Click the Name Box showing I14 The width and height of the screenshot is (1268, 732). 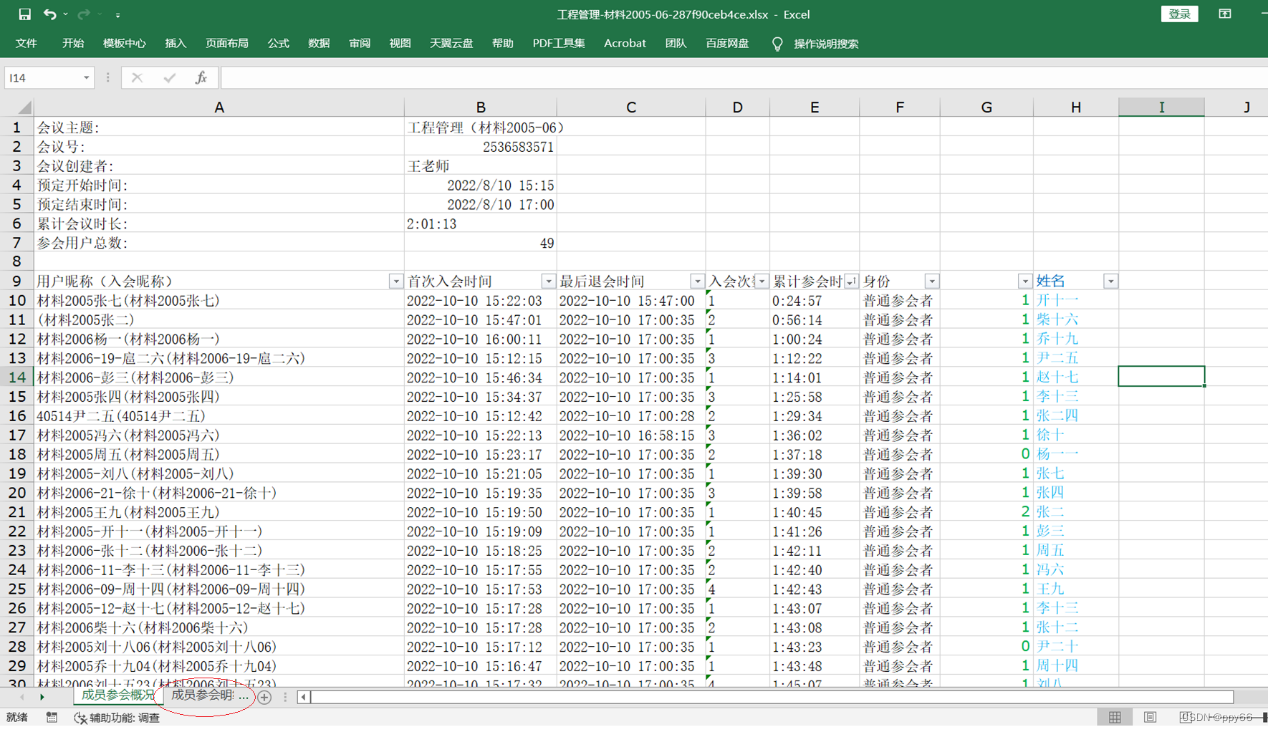coord(42,77)
